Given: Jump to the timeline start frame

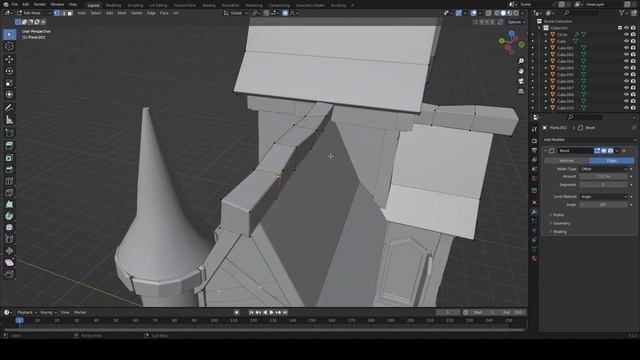Looking at the screenshot, I should coord(251,312).
